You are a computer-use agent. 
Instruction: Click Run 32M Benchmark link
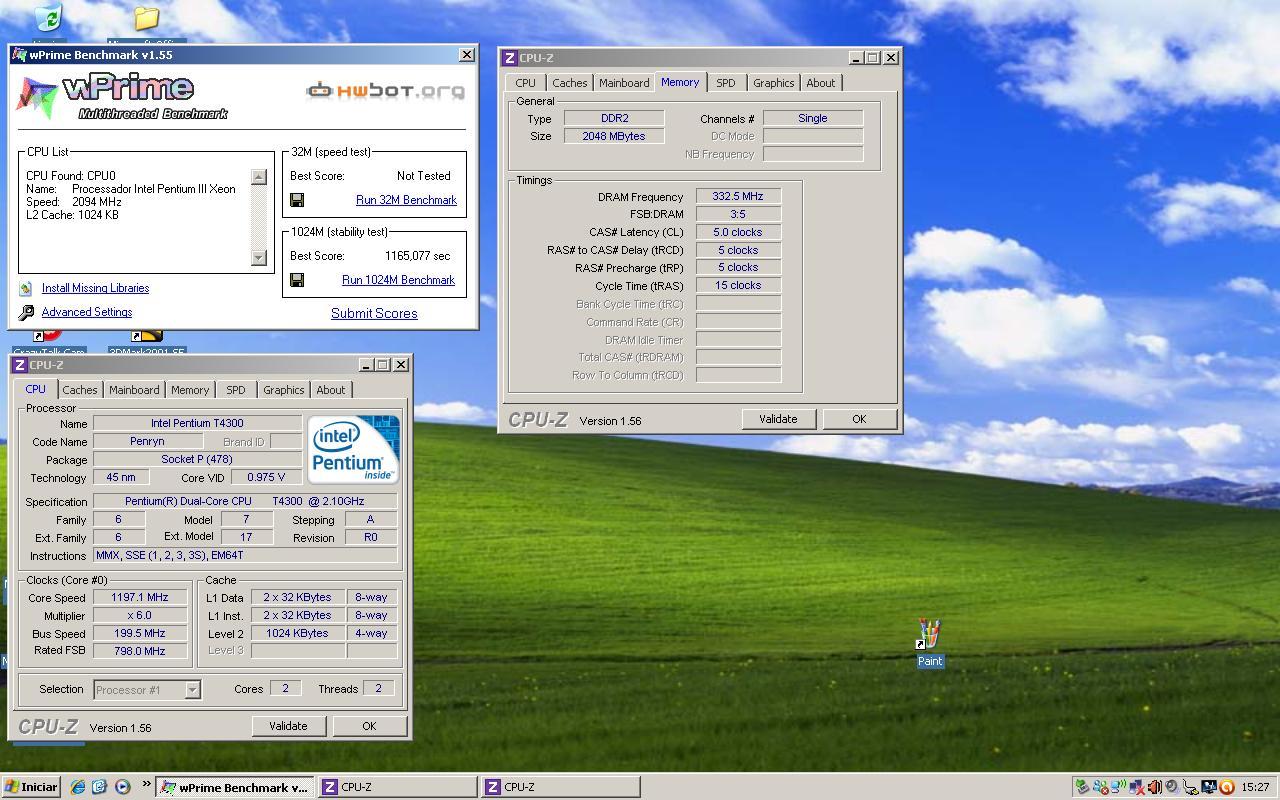[406, 200]
